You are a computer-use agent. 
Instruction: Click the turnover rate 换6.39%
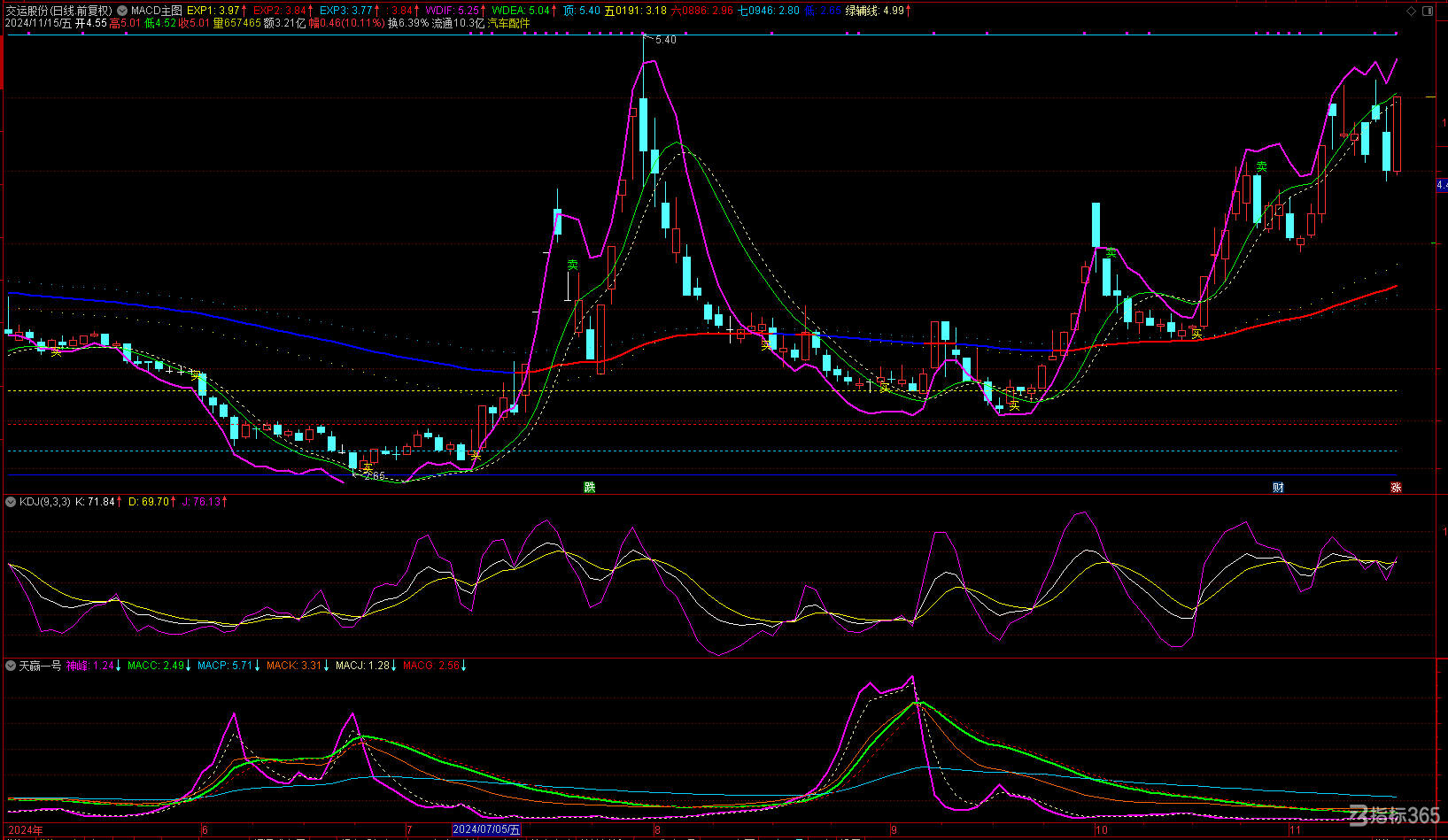pyautogui.click(x=408, y=23)
